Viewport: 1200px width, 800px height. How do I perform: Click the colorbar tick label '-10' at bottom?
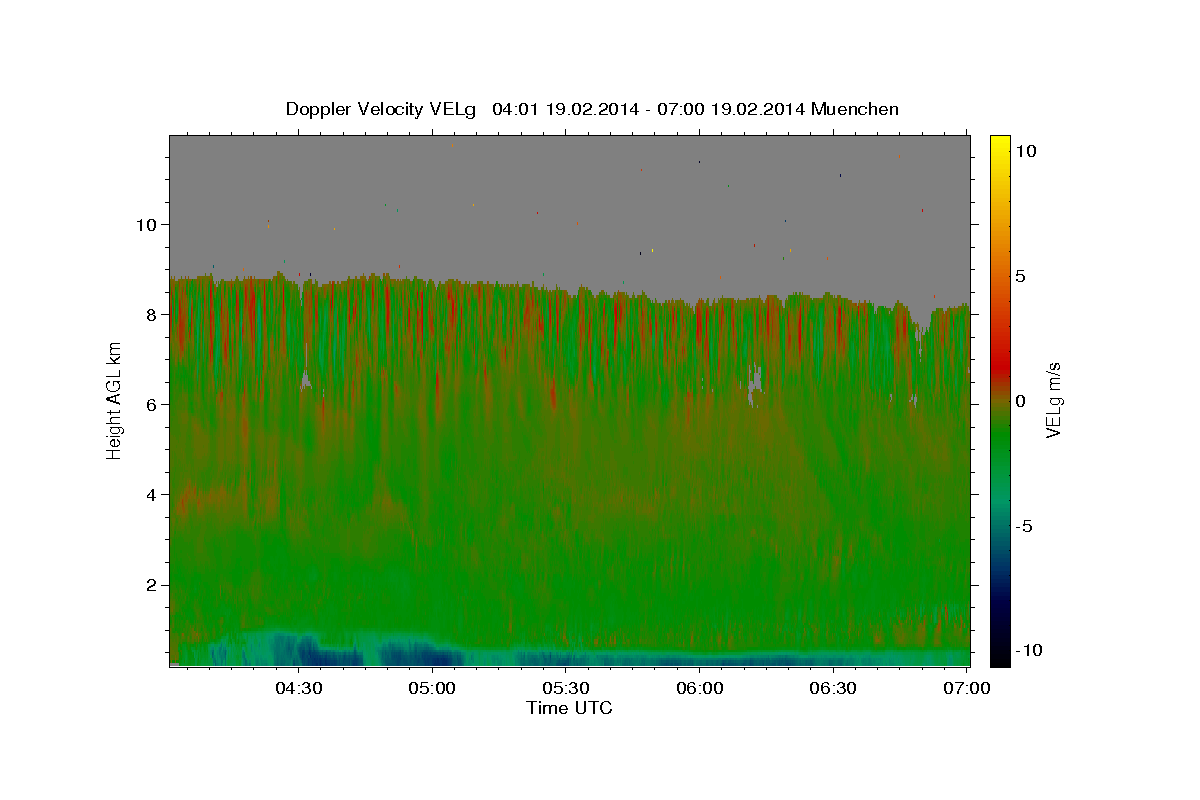[1028, 650]
